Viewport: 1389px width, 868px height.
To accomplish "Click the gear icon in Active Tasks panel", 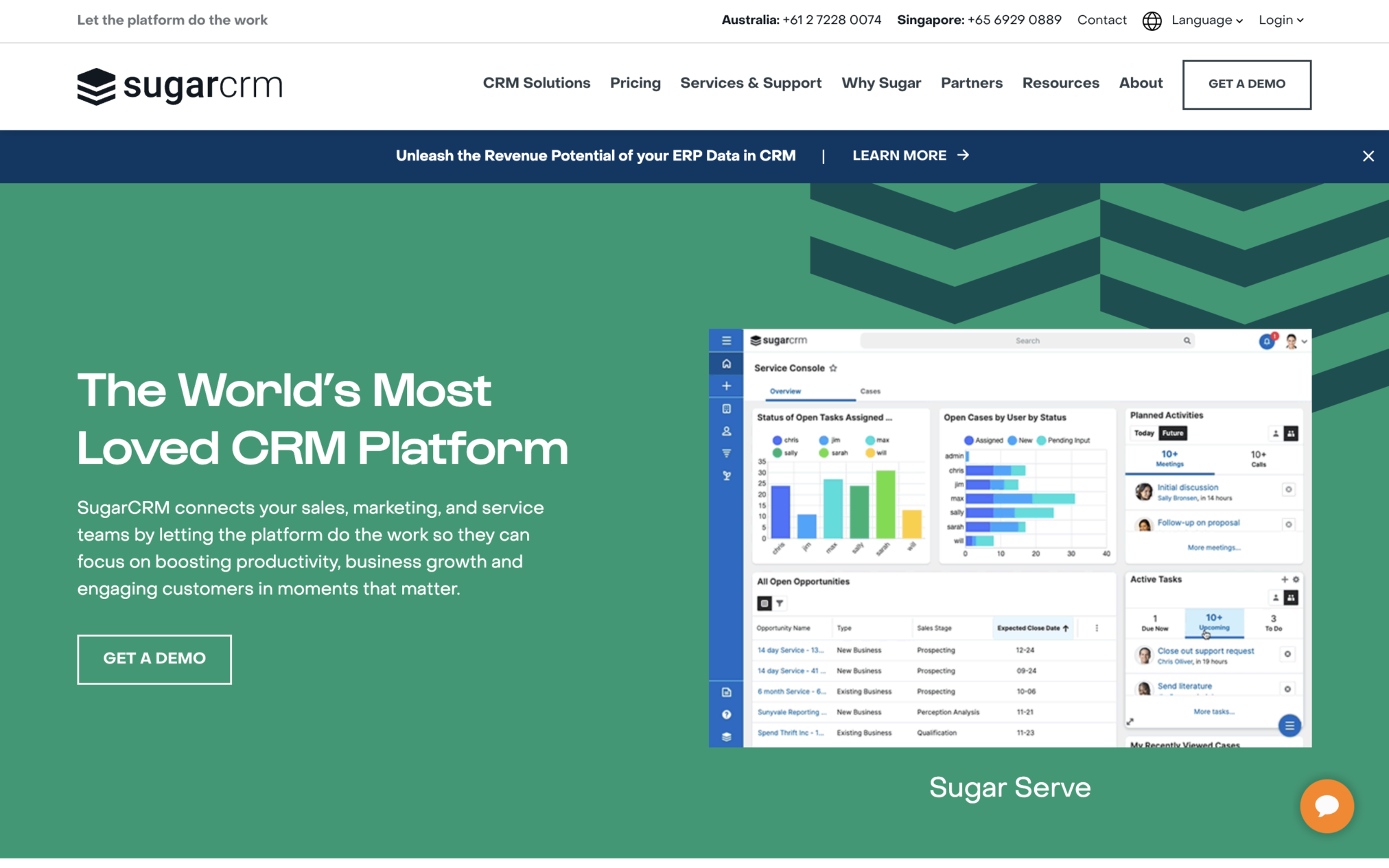I will (x=1296, y=579).
